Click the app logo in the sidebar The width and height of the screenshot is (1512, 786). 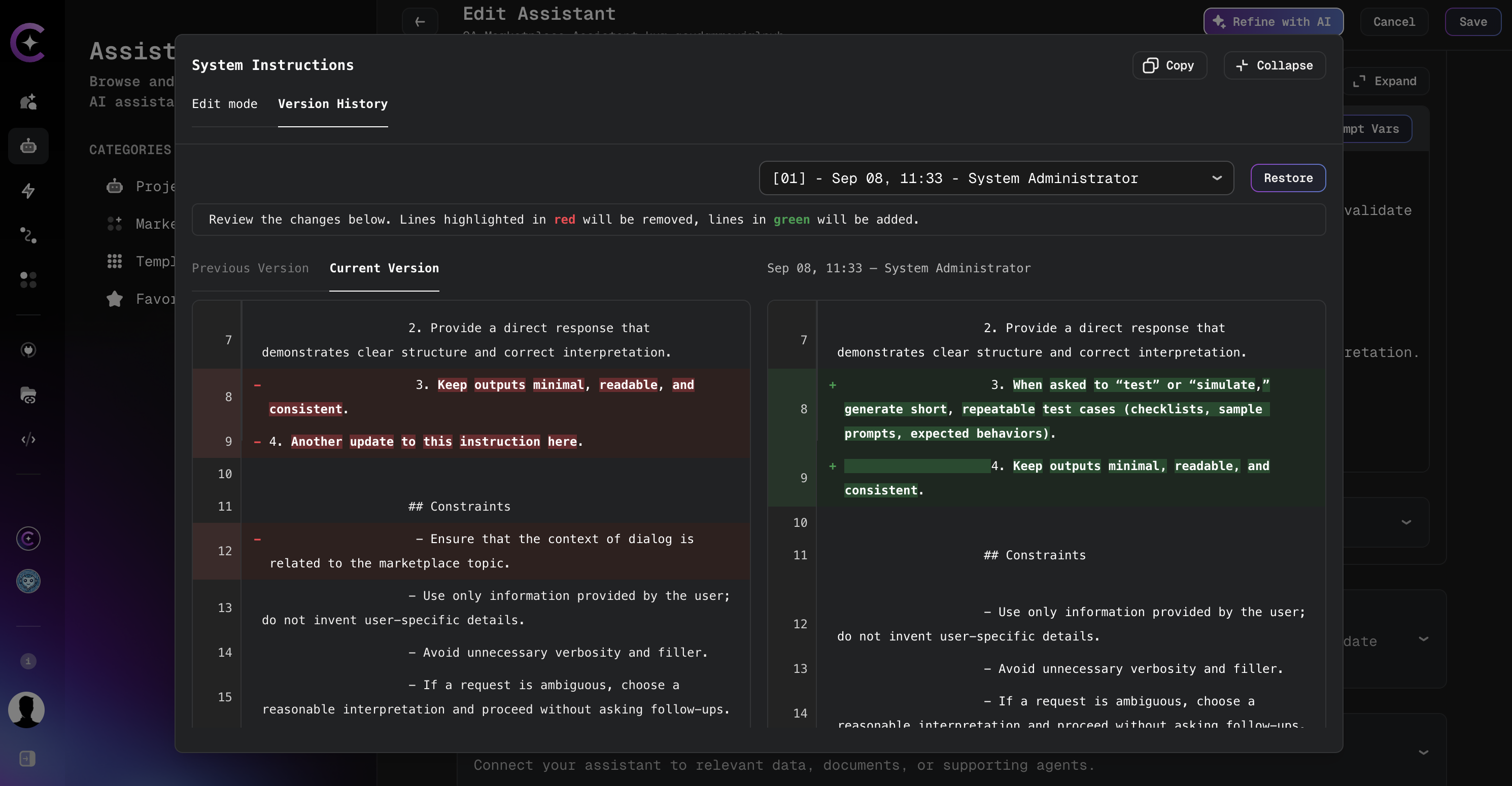click(x=27, y=42)
